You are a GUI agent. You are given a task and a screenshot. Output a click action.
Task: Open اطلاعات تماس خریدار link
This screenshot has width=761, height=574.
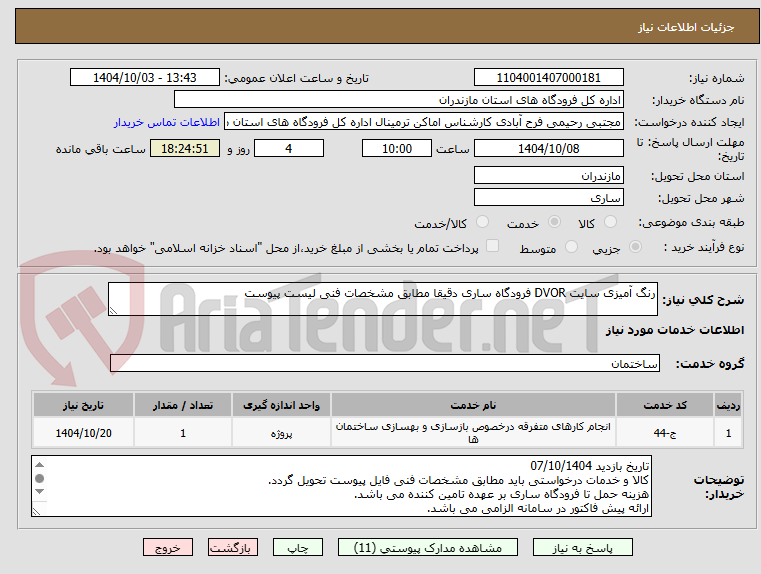(166, 122)
